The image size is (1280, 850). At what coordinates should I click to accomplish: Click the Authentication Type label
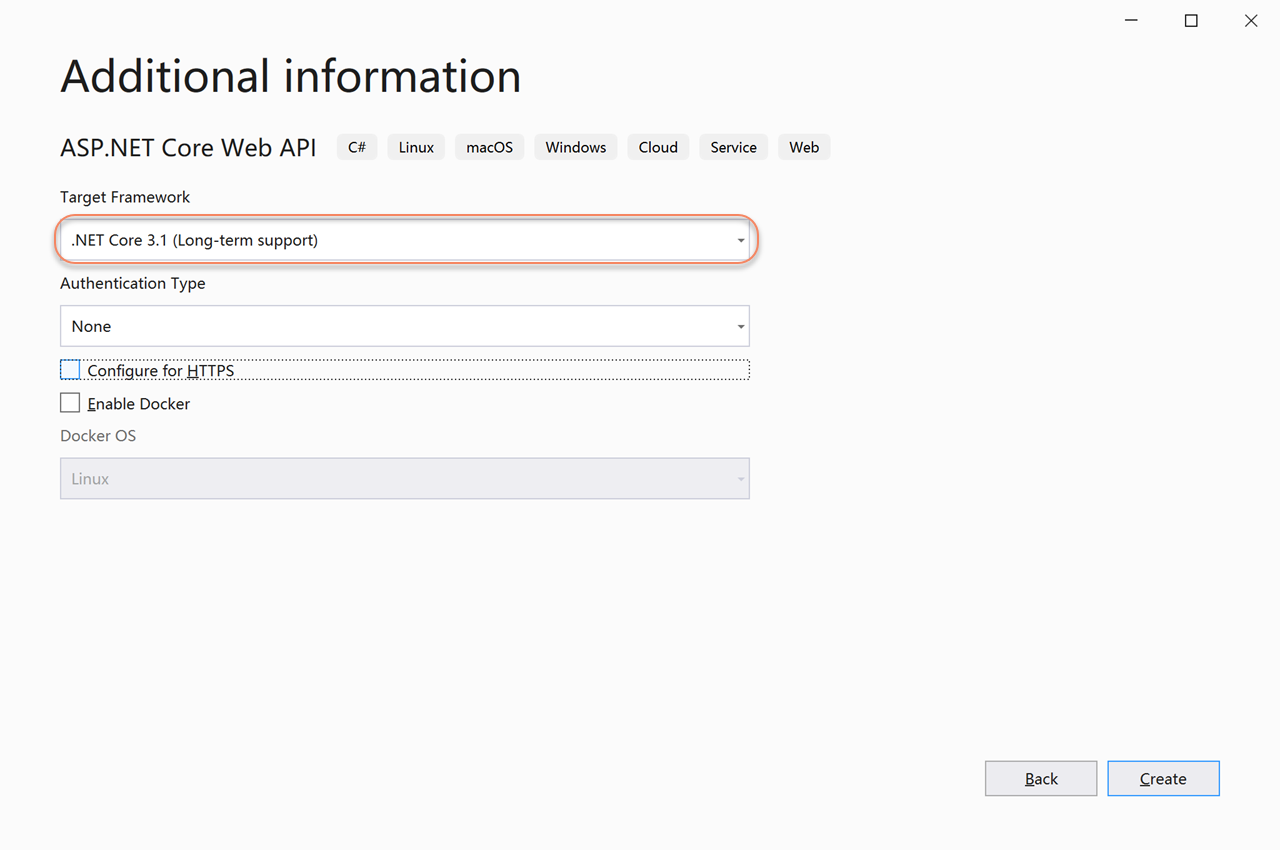(133, 283)
